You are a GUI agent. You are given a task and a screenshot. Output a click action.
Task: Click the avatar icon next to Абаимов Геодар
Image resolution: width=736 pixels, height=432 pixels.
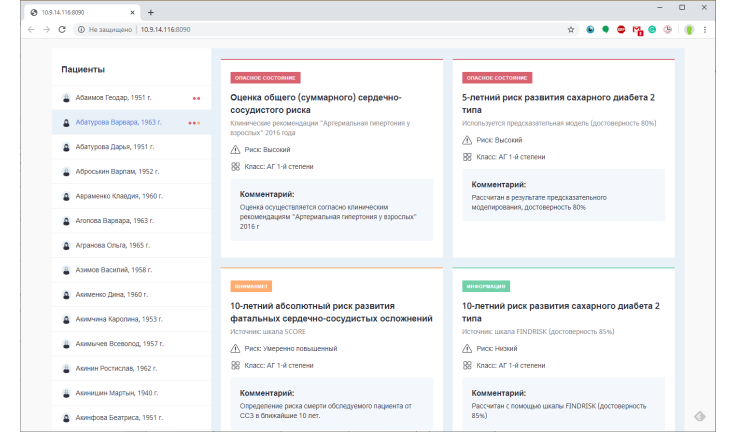click(67, 98)
